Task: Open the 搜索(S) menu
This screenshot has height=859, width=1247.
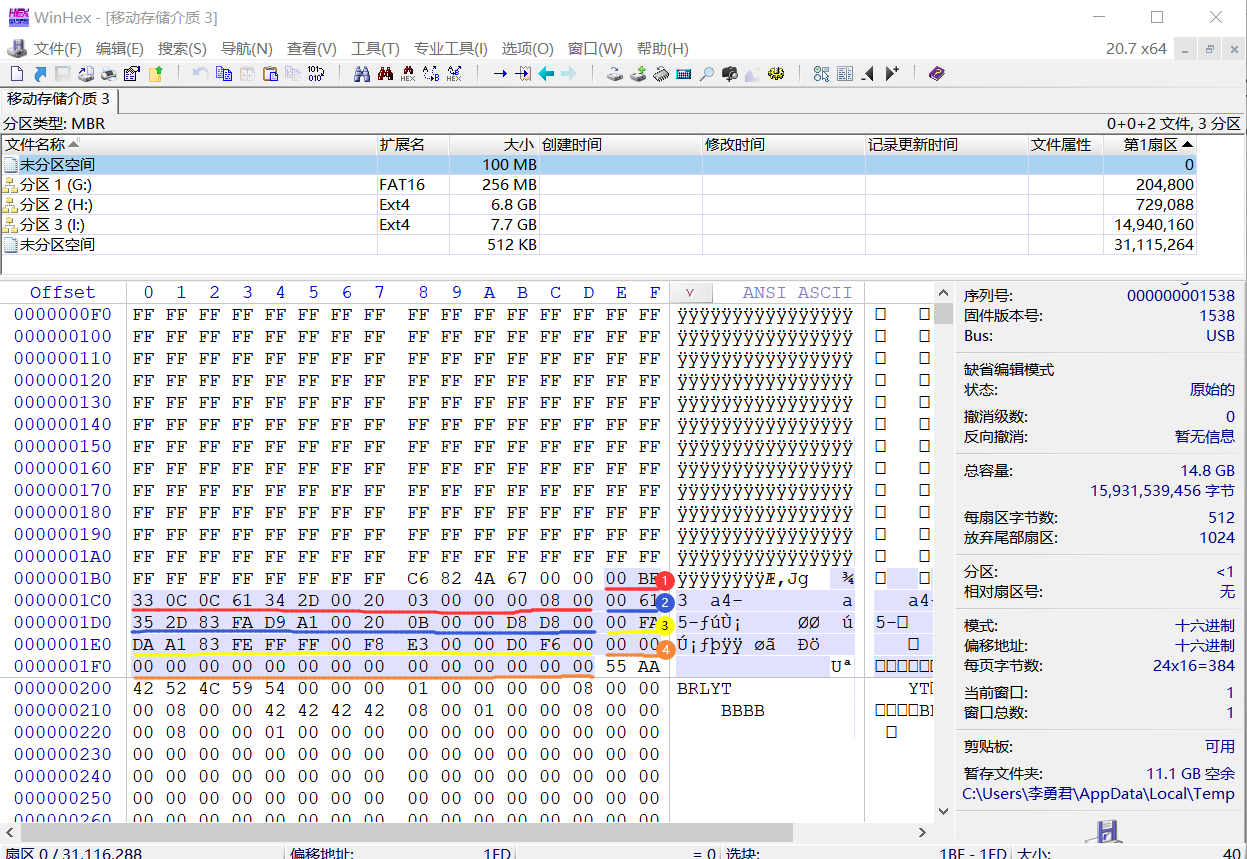Action: coord(182,48)
